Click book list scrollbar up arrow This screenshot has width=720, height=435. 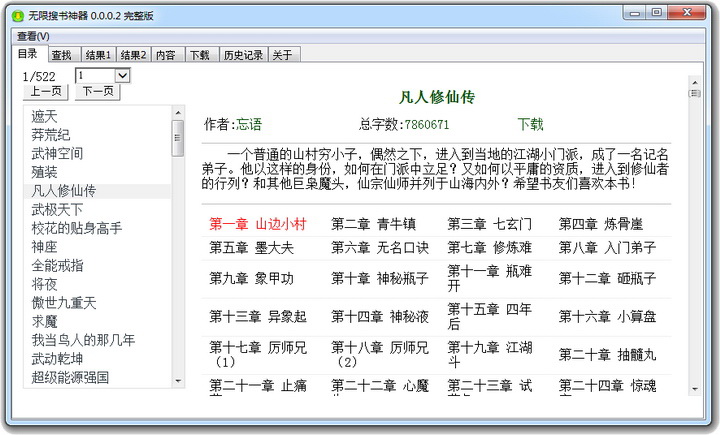tap(178, 113)
